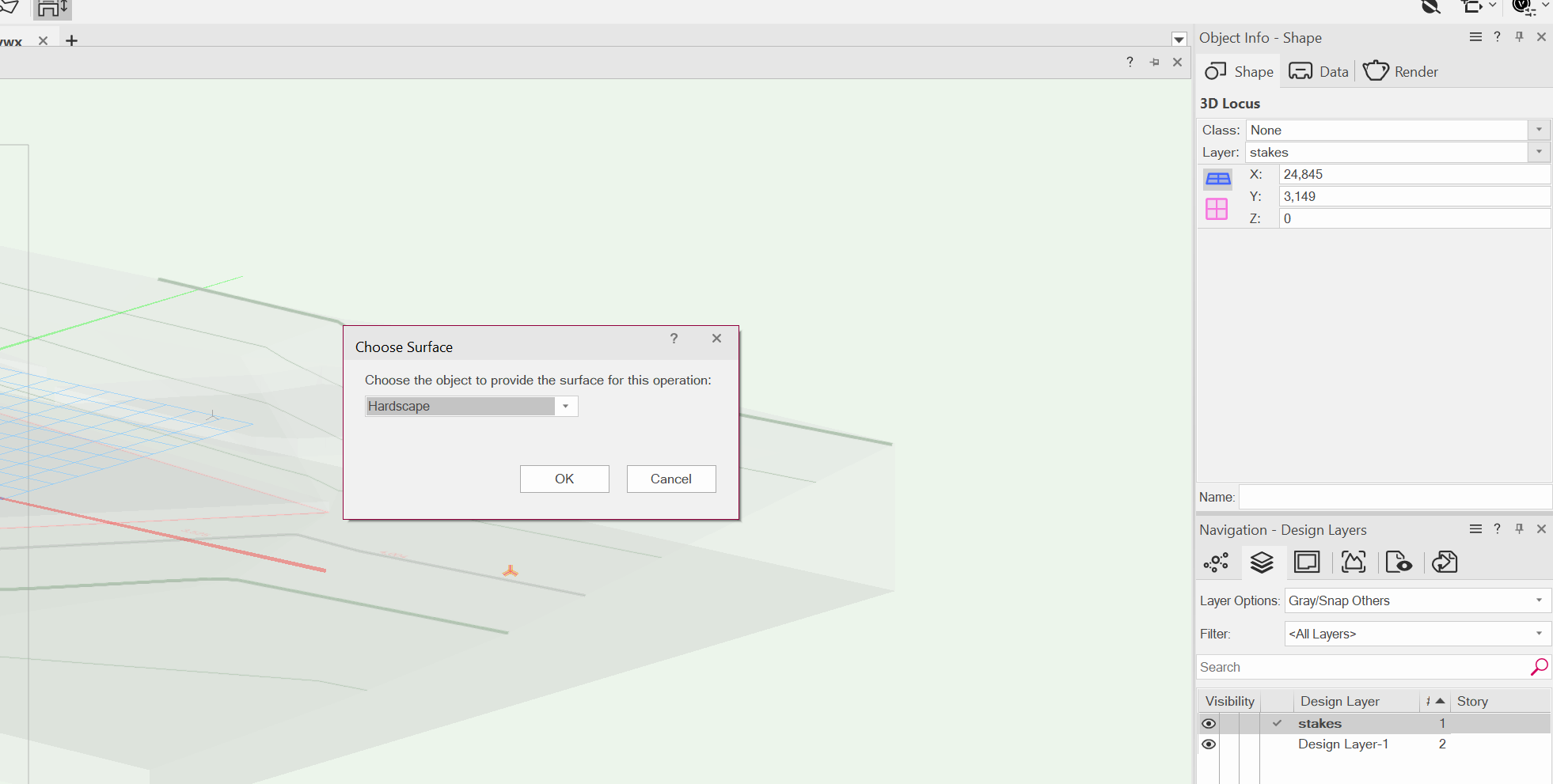Open the Viewports navigation tab
1553x784 pixels.
pos(1354,562)
